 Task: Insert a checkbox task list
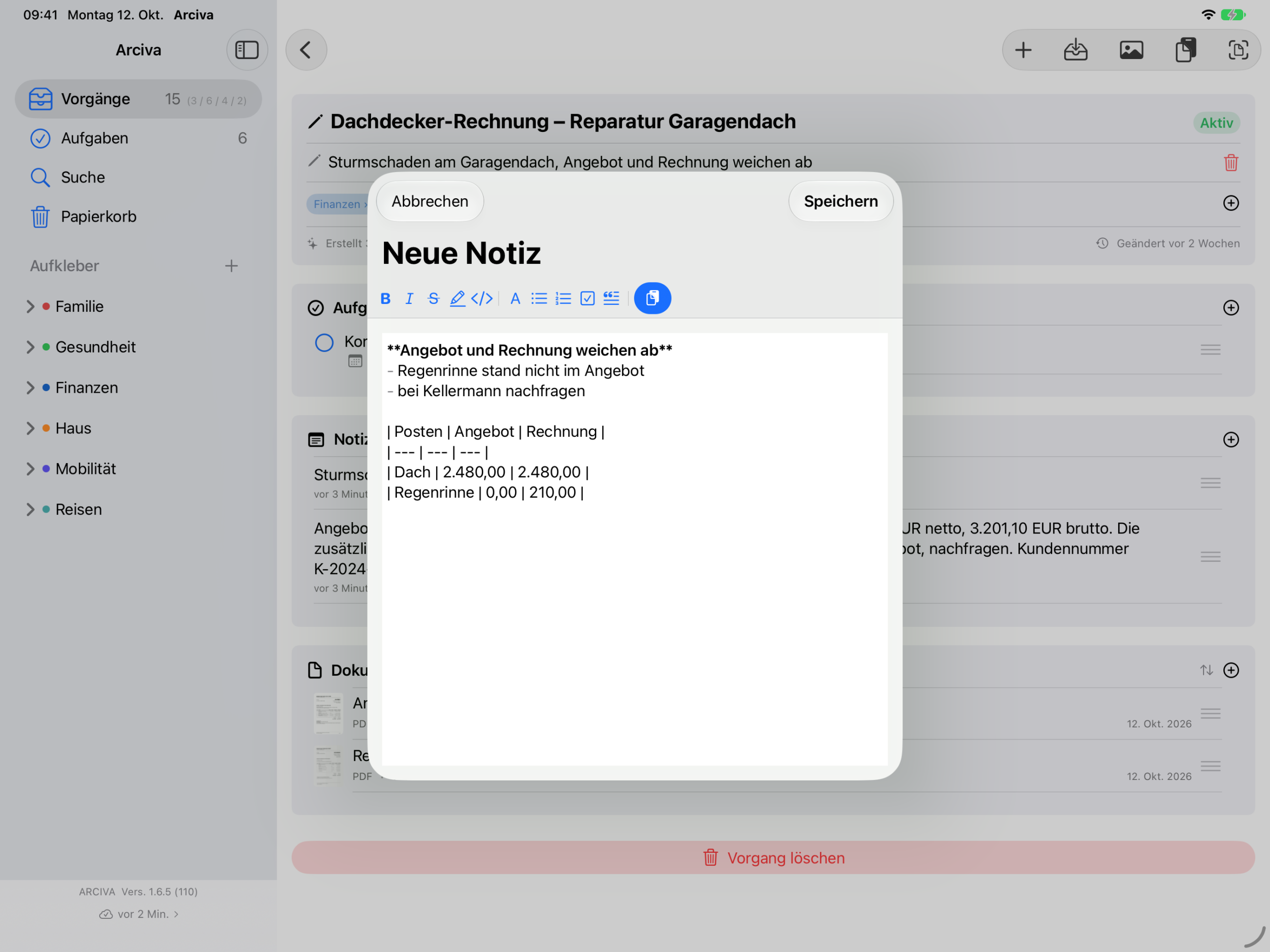coord(587,298)
